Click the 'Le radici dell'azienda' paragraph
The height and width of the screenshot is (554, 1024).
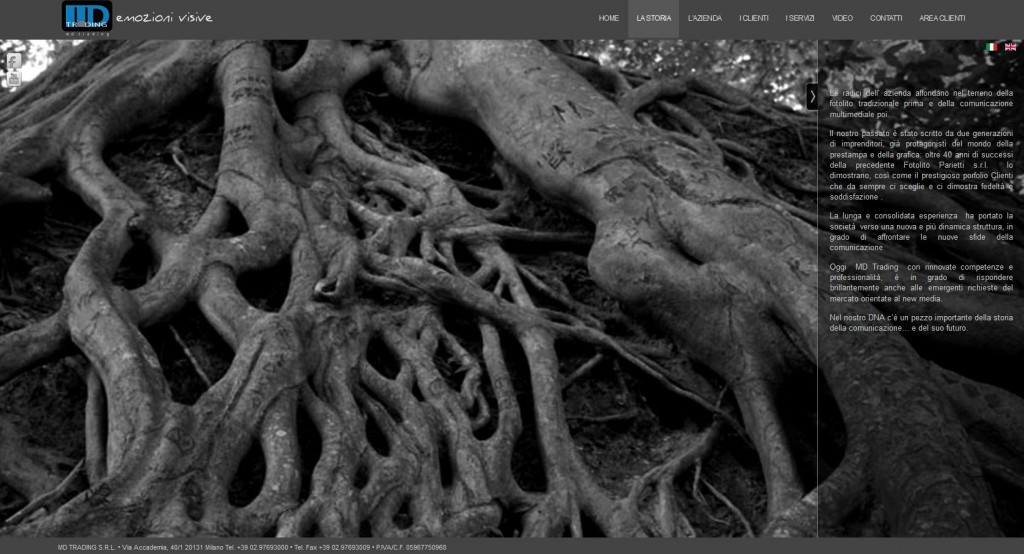[x=920, y=104]
